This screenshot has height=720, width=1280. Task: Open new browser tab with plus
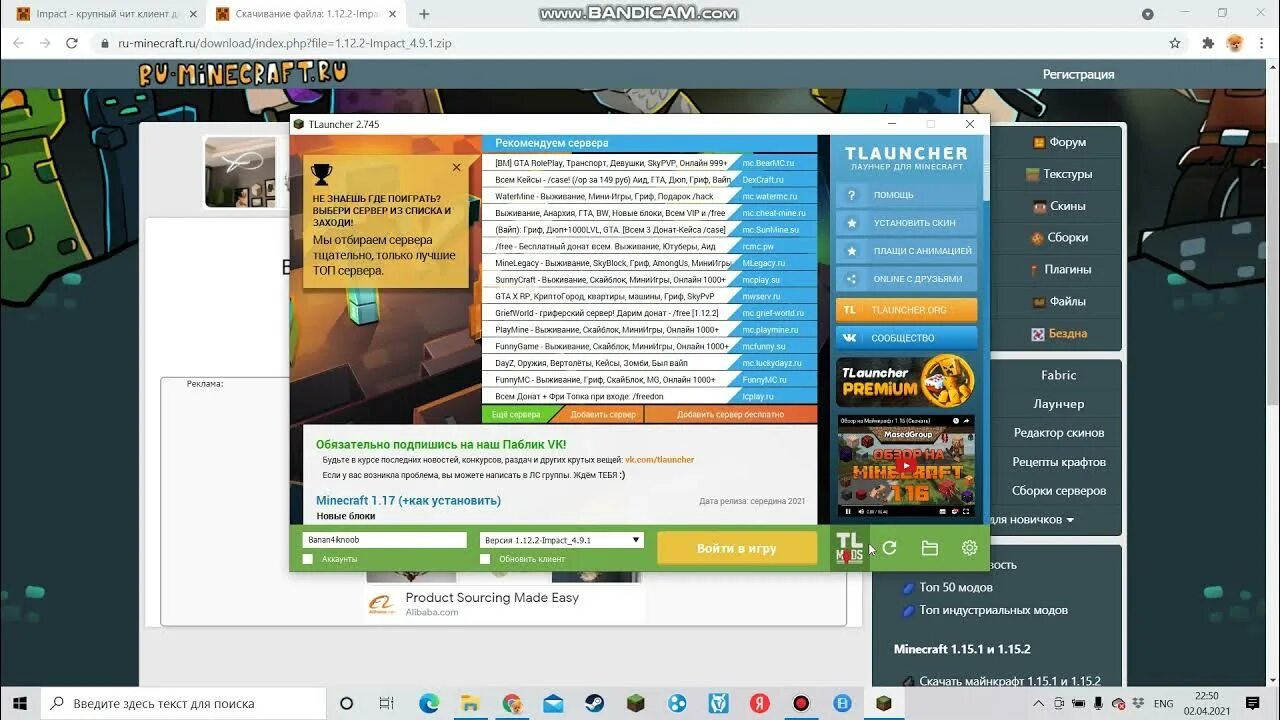click(x=424, y=14)
